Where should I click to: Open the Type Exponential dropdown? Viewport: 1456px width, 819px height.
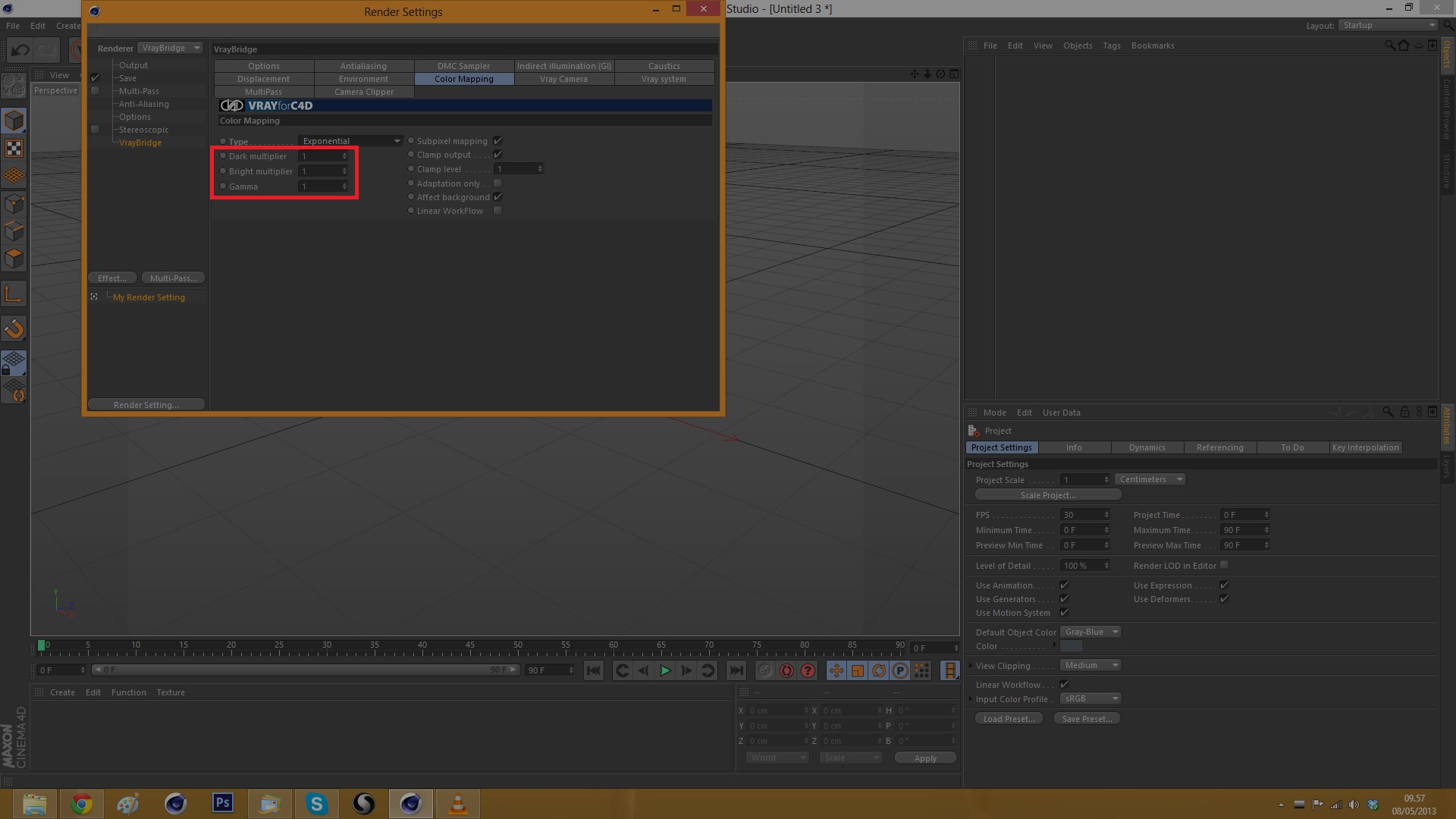[350, 141]
